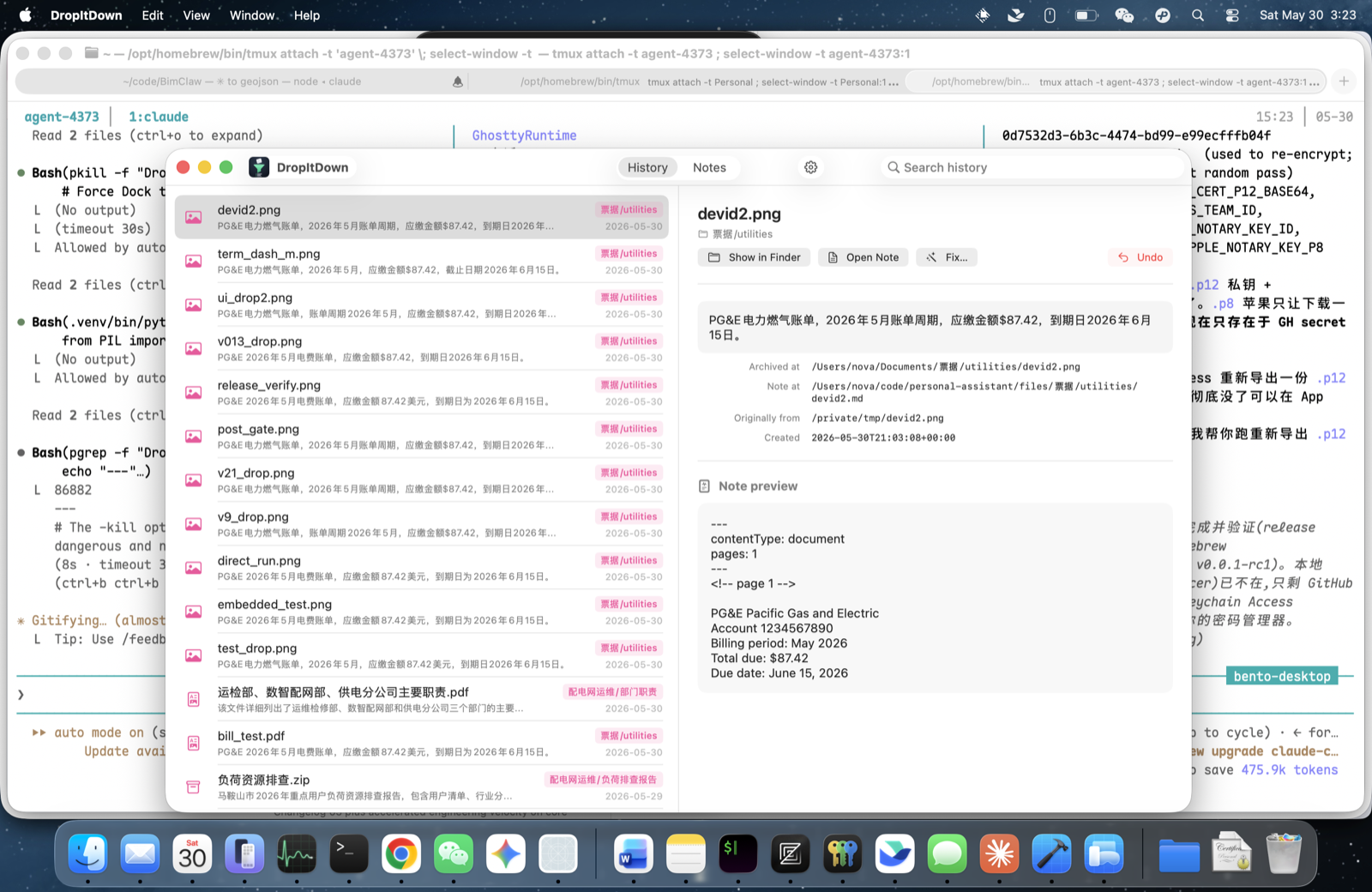Open the View menu

click(x=196, y=15)
